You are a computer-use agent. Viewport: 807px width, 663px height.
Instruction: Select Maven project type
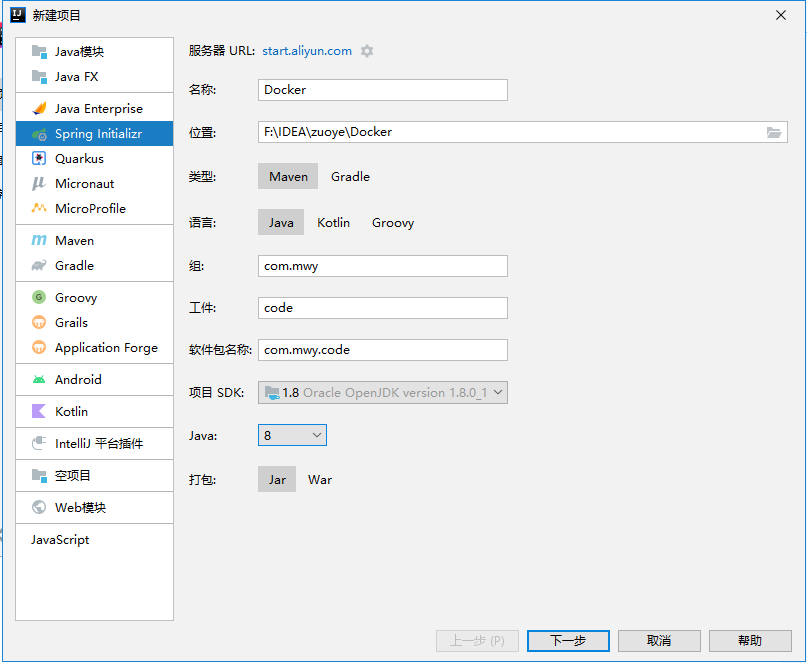[x=288, y=177]
